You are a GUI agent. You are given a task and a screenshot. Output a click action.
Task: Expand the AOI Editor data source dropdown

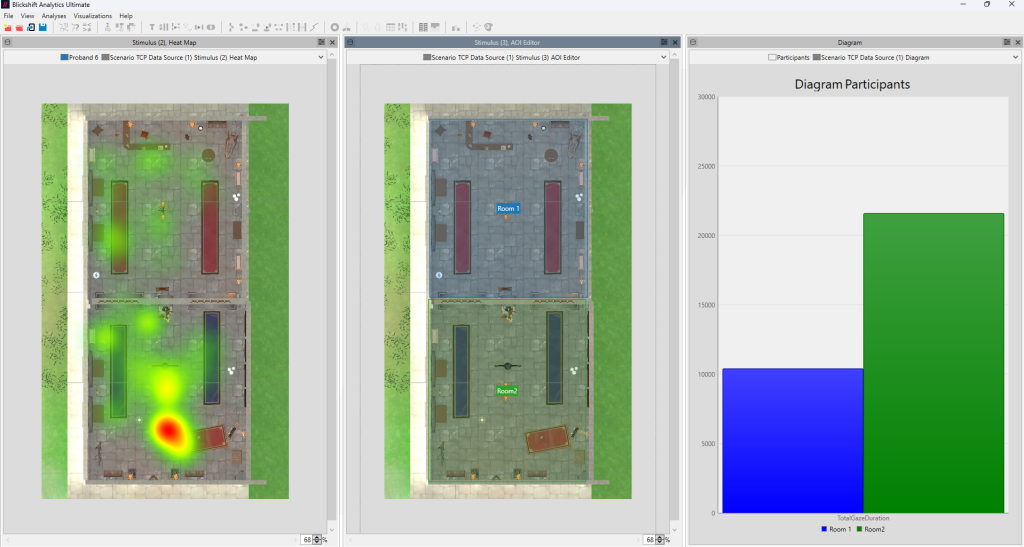[x=663, y=58]
